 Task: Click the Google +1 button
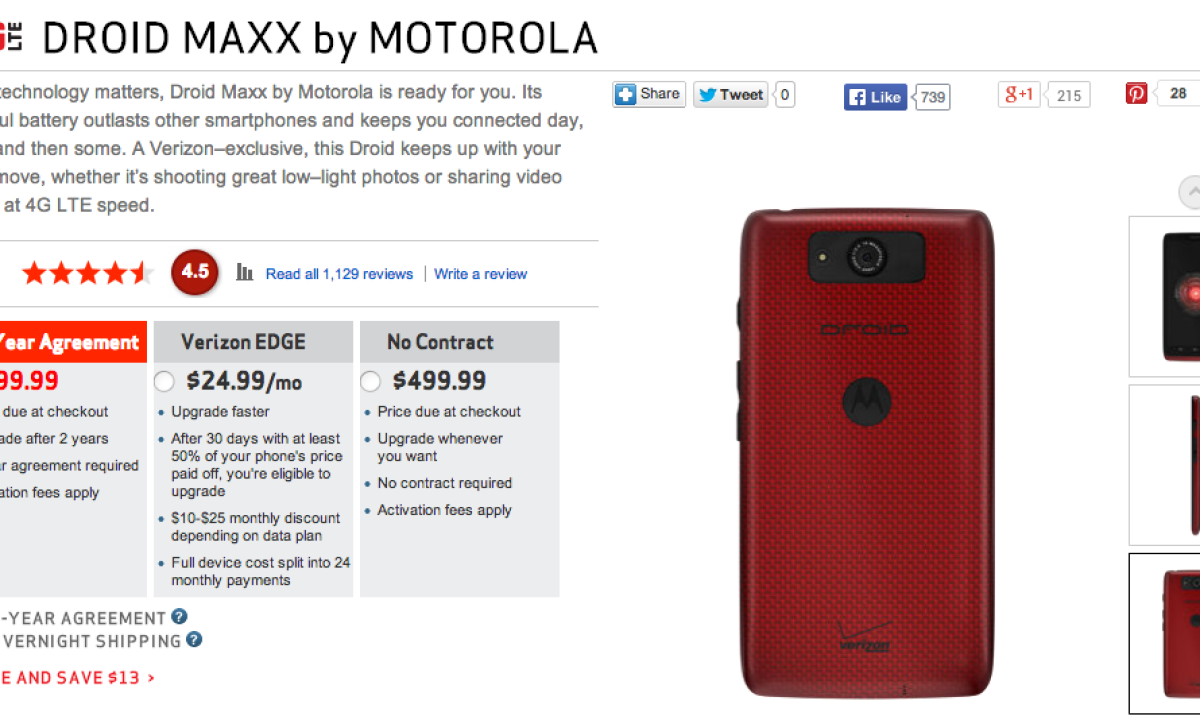click(x=1019, y=95)
